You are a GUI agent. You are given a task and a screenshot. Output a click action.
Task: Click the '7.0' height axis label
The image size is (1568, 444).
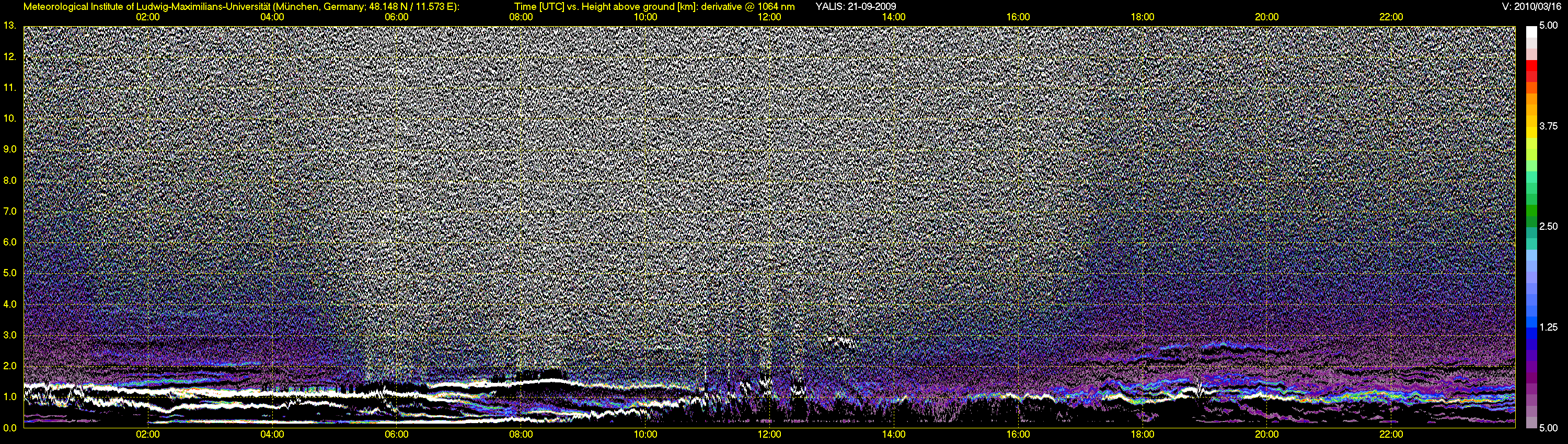(x=9, y=211)
